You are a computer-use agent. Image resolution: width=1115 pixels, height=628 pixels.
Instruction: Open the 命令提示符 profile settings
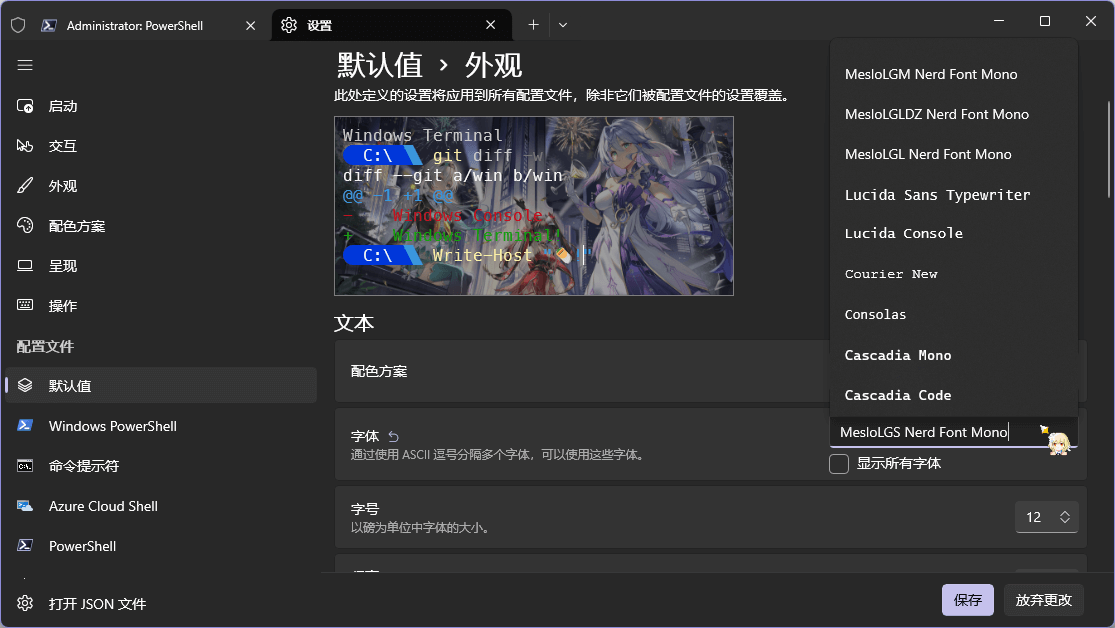click(84, 466)
